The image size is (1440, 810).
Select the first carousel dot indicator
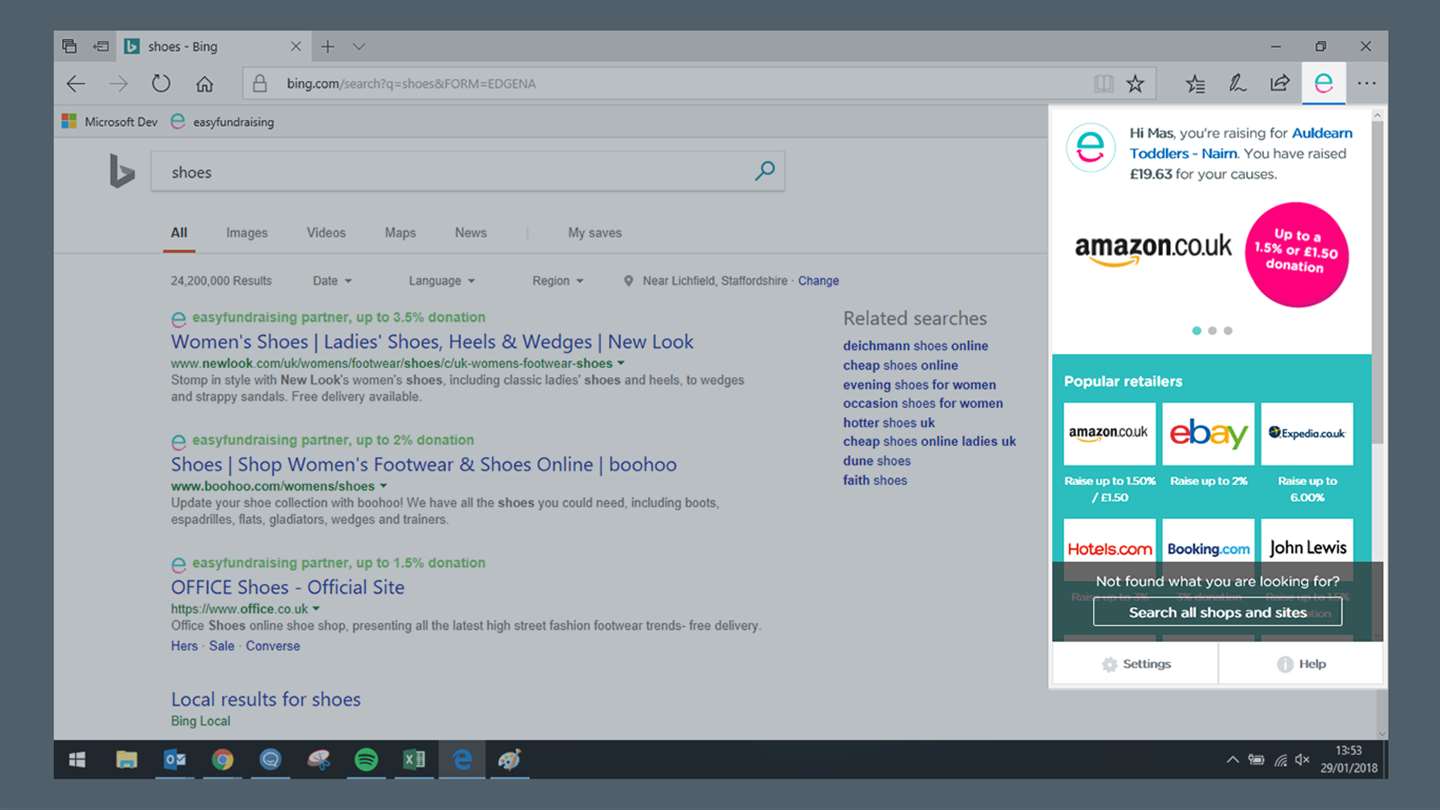pos(1196,330)
